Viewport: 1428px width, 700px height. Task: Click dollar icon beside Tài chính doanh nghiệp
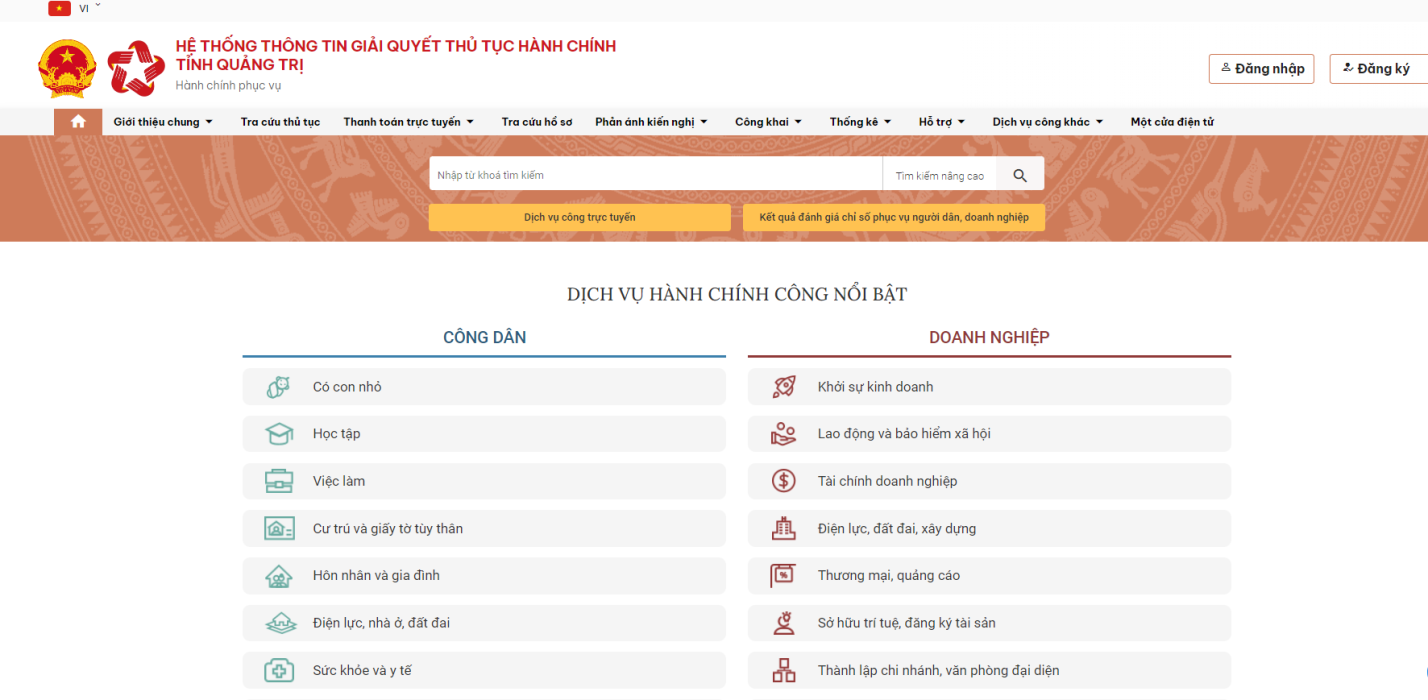(784, 481)
